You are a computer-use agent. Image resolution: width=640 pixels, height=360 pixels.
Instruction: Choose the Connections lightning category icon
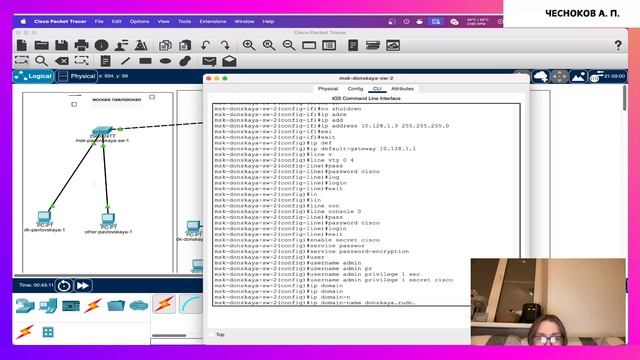point(93,305)
